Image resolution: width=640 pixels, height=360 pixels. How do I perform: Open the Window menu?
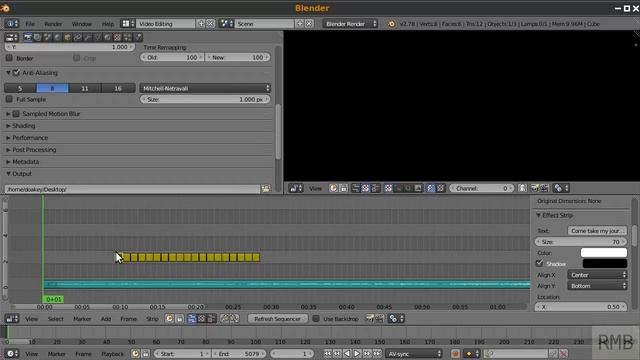coord(82,24)
